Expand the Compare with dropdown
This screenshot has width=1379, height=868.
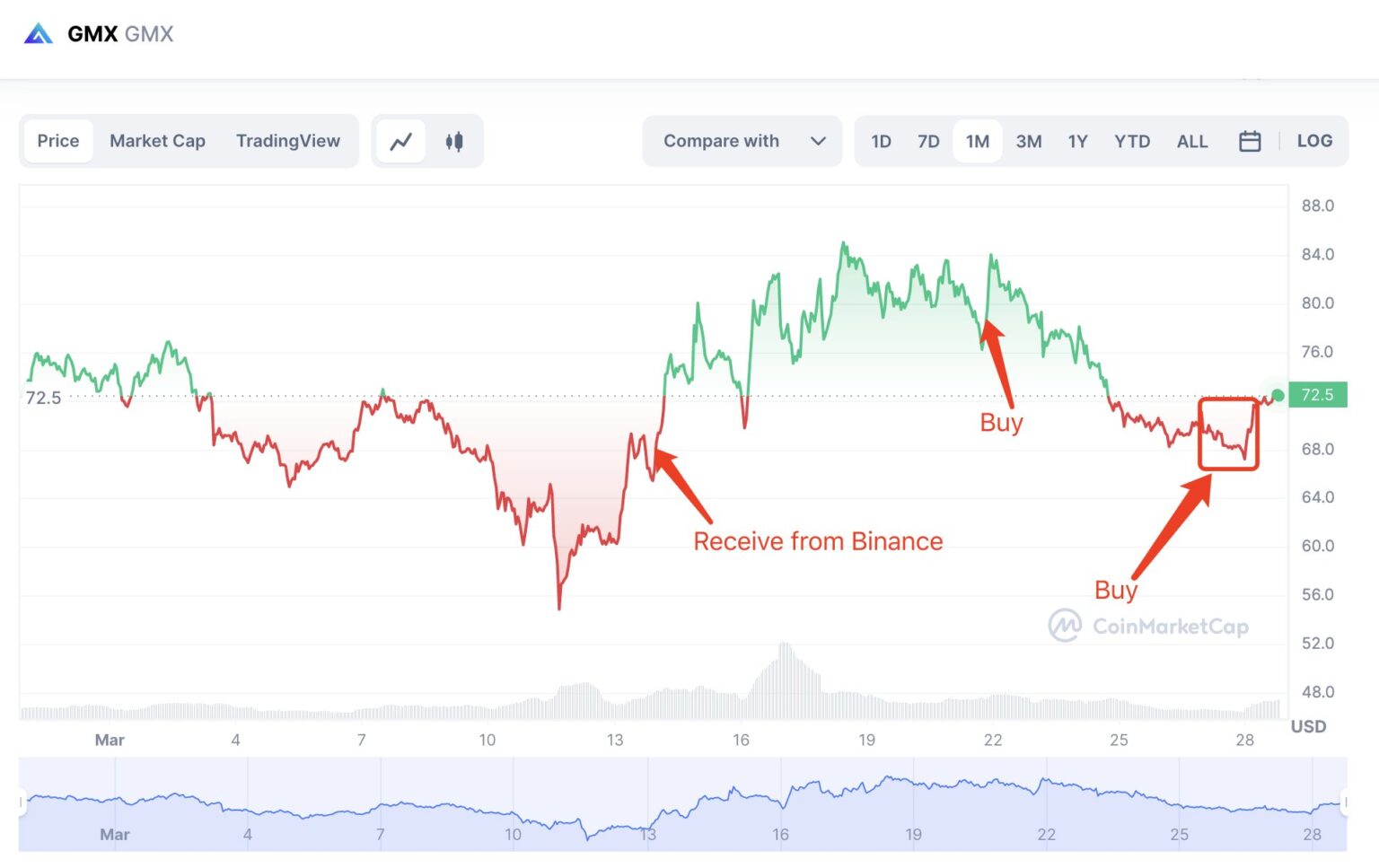click(721, 141)
